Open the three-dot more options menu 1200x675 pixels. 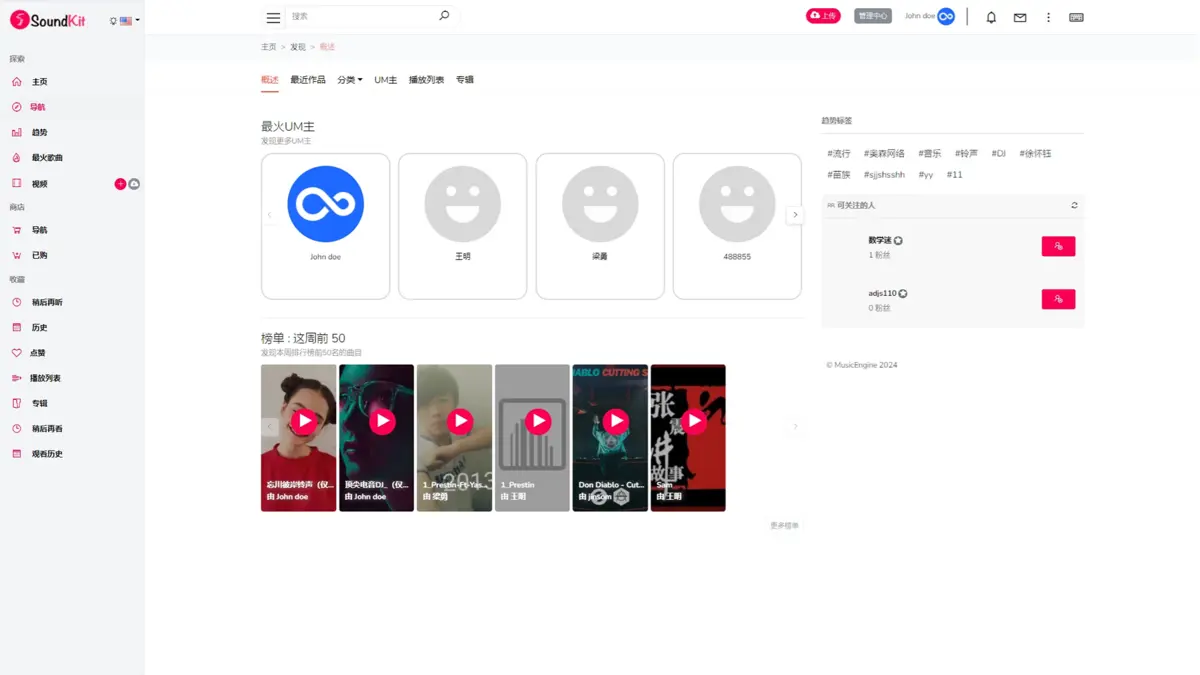(1048, 17)
